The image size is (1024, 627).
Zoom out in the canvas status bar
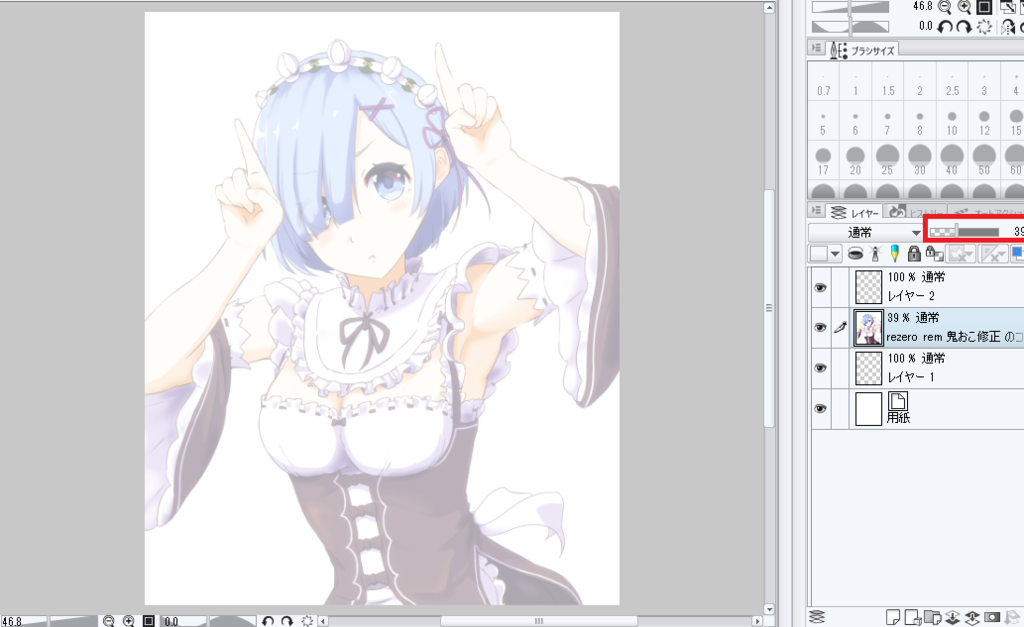coord(108,621)
